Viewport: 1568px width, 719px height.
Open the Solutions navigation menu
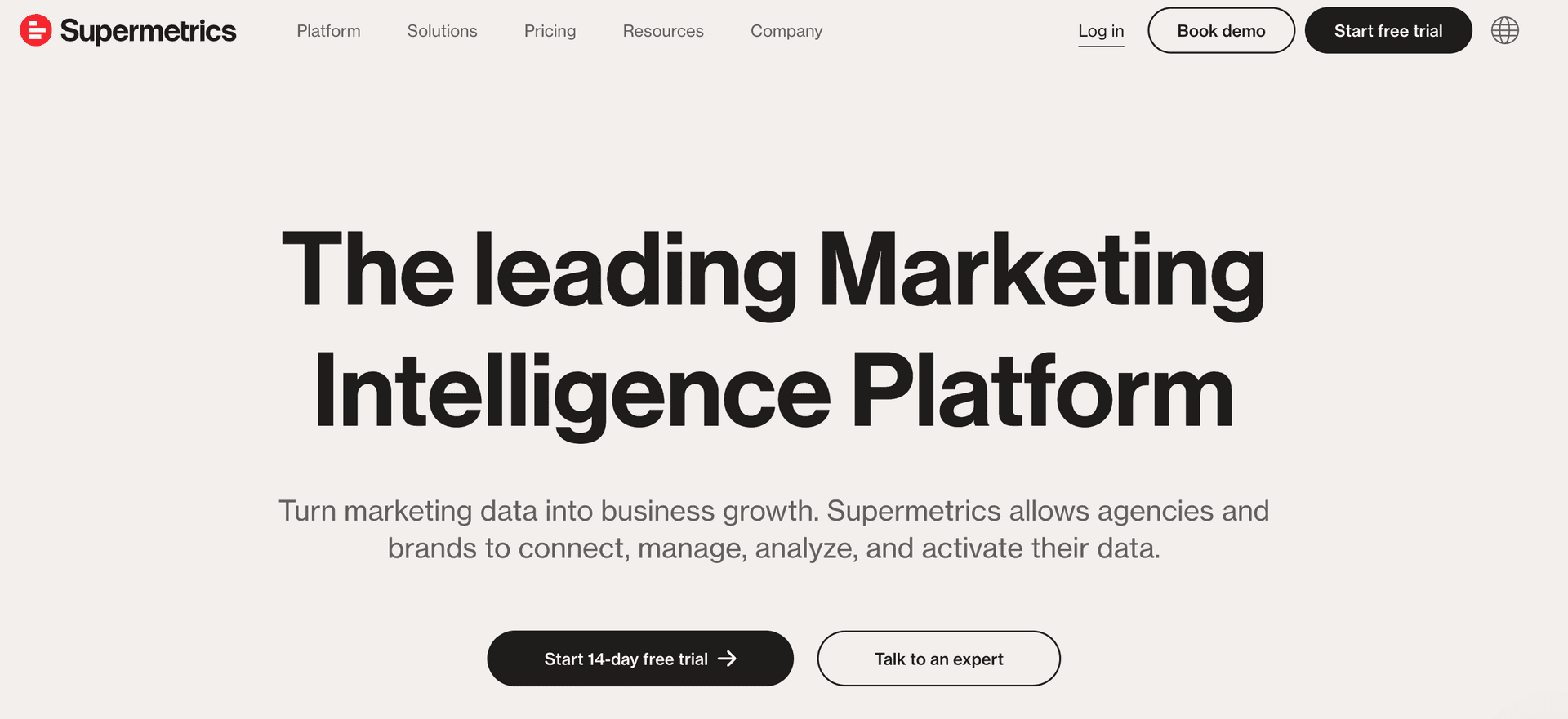[442, 31]
